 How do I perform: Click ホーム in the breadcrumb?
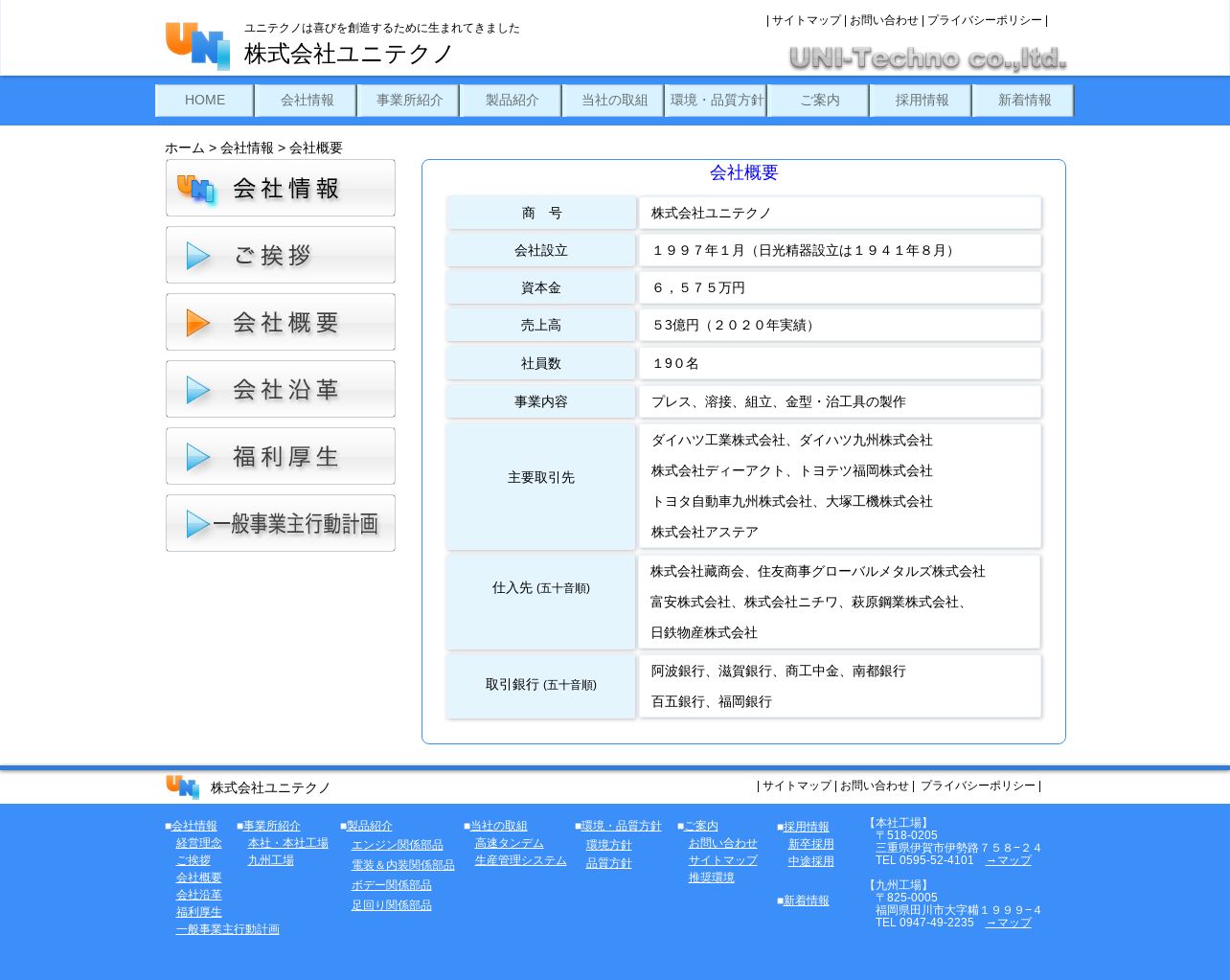[185, 148]
